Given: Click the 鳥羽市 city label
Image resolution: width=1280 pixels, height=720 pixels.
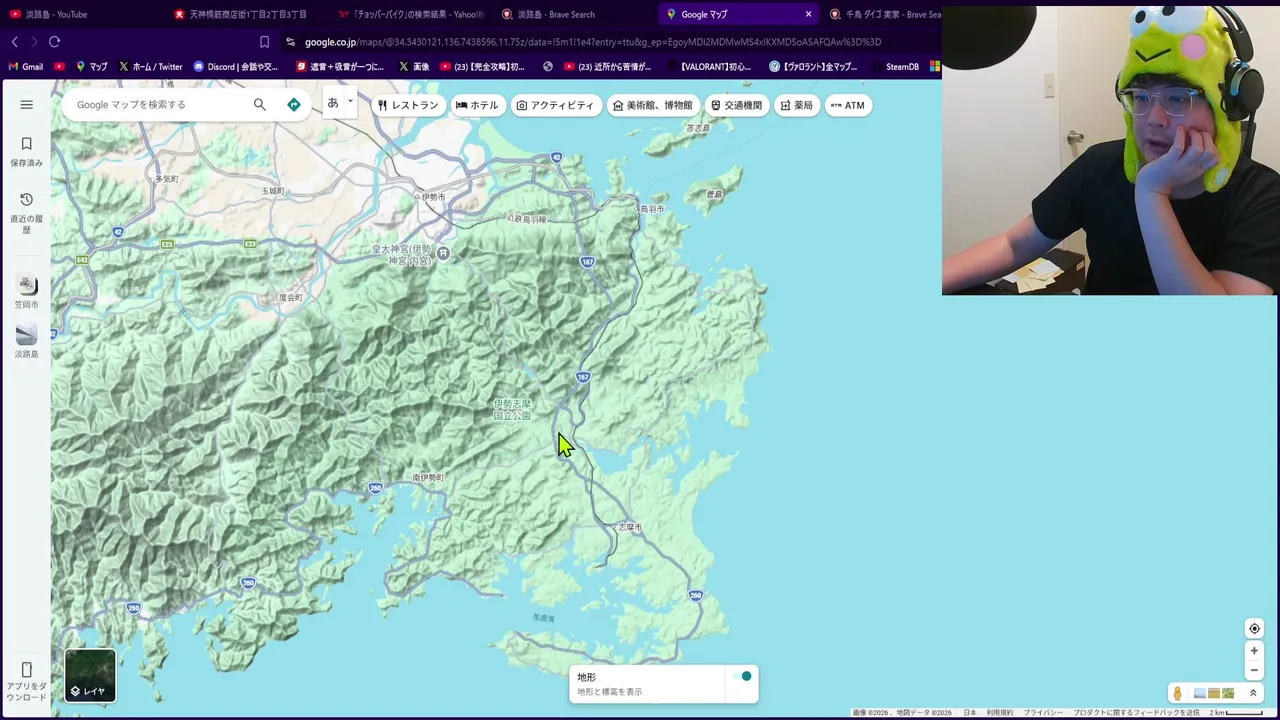Looking at the screenshot, I should [651, 209].
